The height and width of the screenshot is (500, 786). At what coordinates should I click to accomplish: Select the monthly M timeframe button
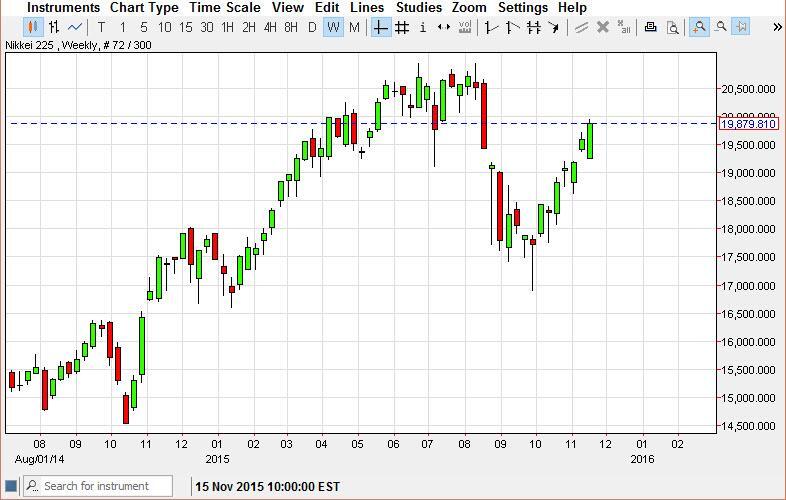(x=354, y=27)
